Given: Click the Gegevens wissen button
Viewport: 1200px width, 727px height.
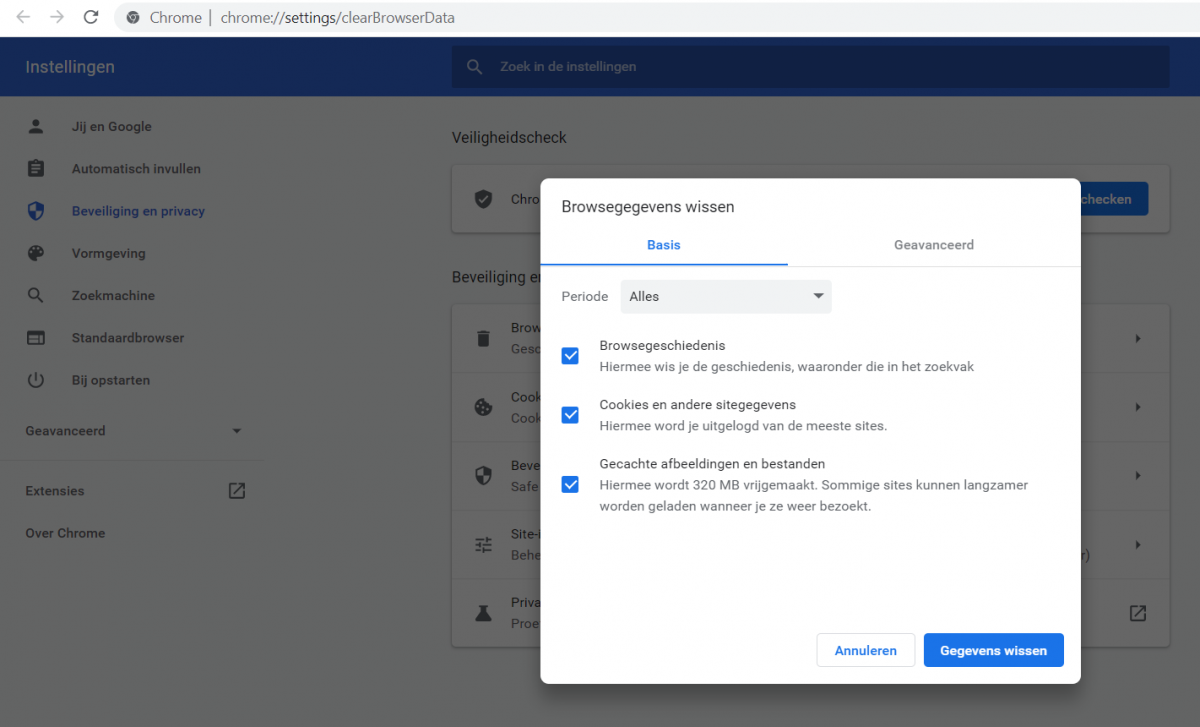Looking at the screenshot, I should pos(993,650).
